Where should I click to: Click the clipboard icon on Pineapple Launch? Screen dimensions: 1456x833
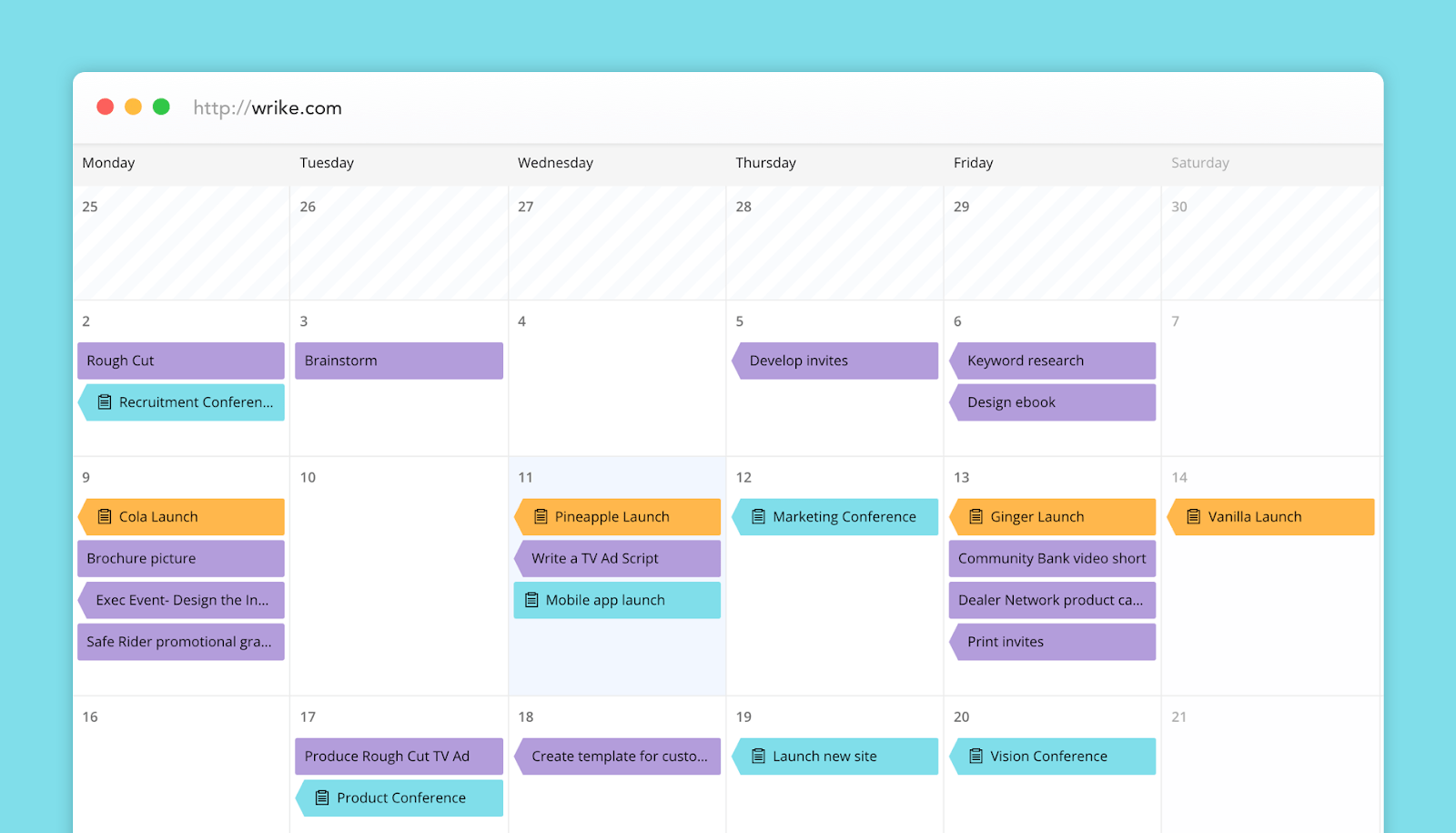[x=540, y=516]
